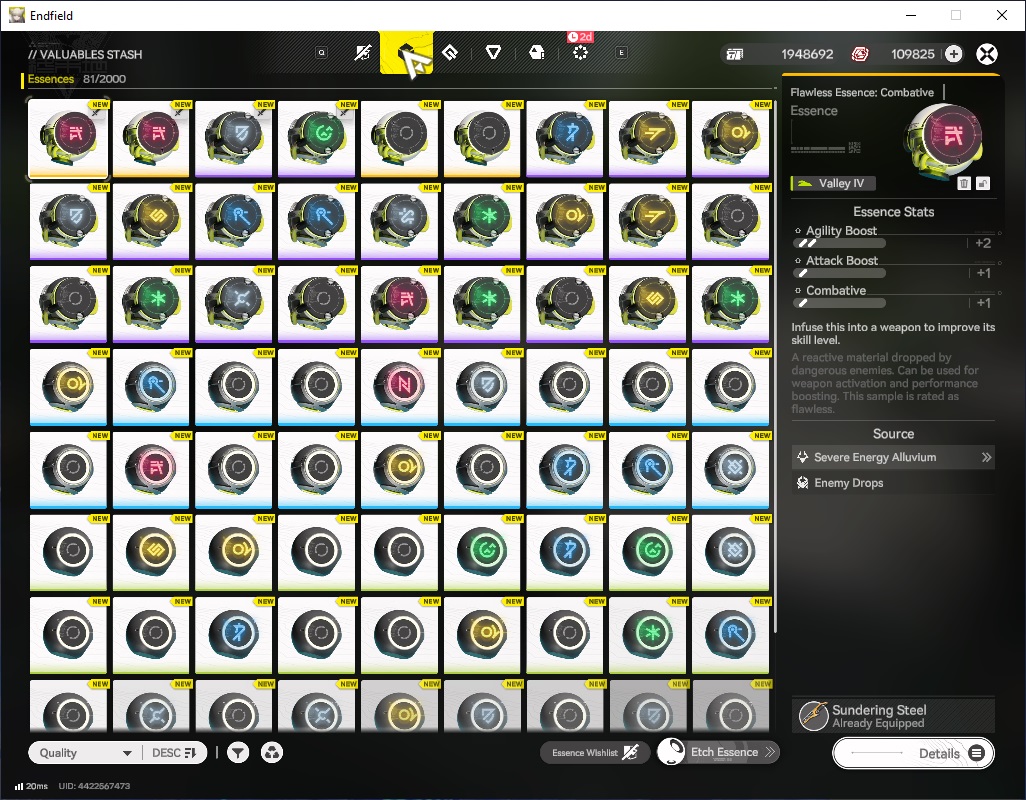The width and height of the screenshot is (1026, 800).
Task: Click the UID: 4422567473 text
Action: (94, 786)
